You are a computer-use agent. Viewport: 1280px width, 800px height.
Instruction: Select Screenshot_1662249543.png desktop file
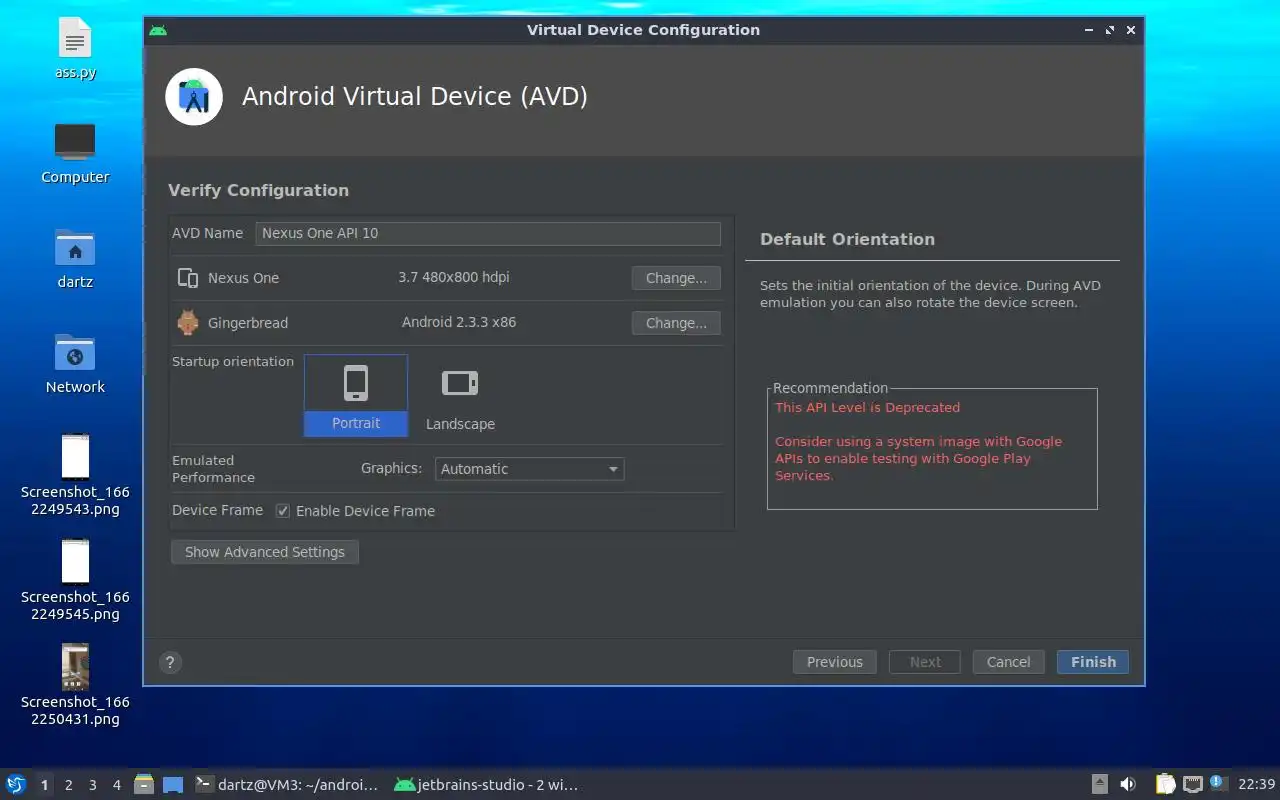75,475
